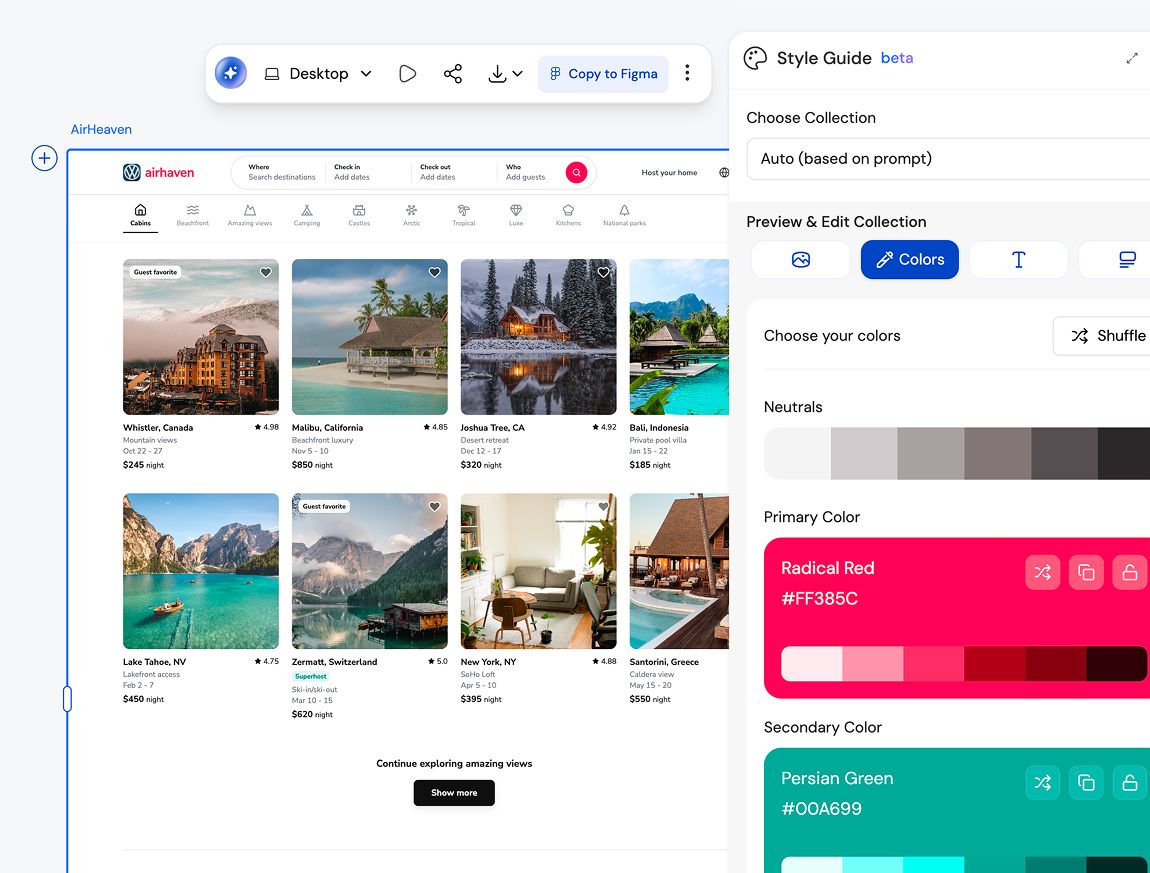Expand the Style Guide panel
Viewport: 1150px width, 873px height.
tap(1132, 58)
